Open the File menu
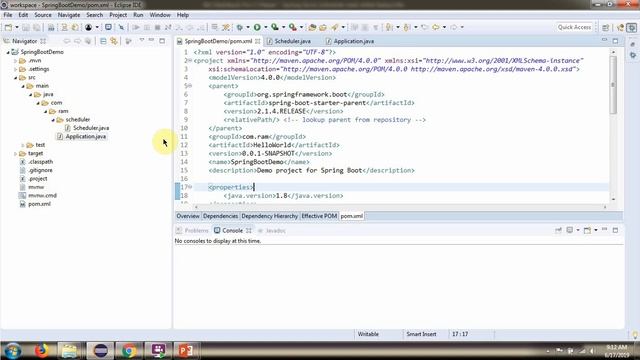 pyautogui.click(x=8, y=15)
